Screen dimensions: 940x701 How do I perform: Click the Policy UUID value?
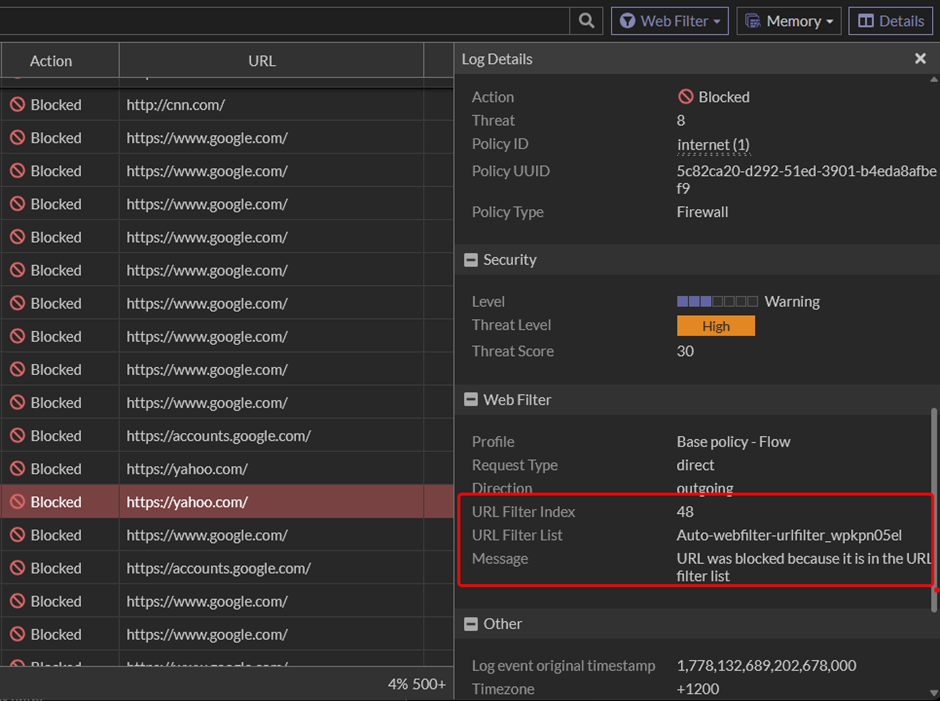click(x=806, y=179)
